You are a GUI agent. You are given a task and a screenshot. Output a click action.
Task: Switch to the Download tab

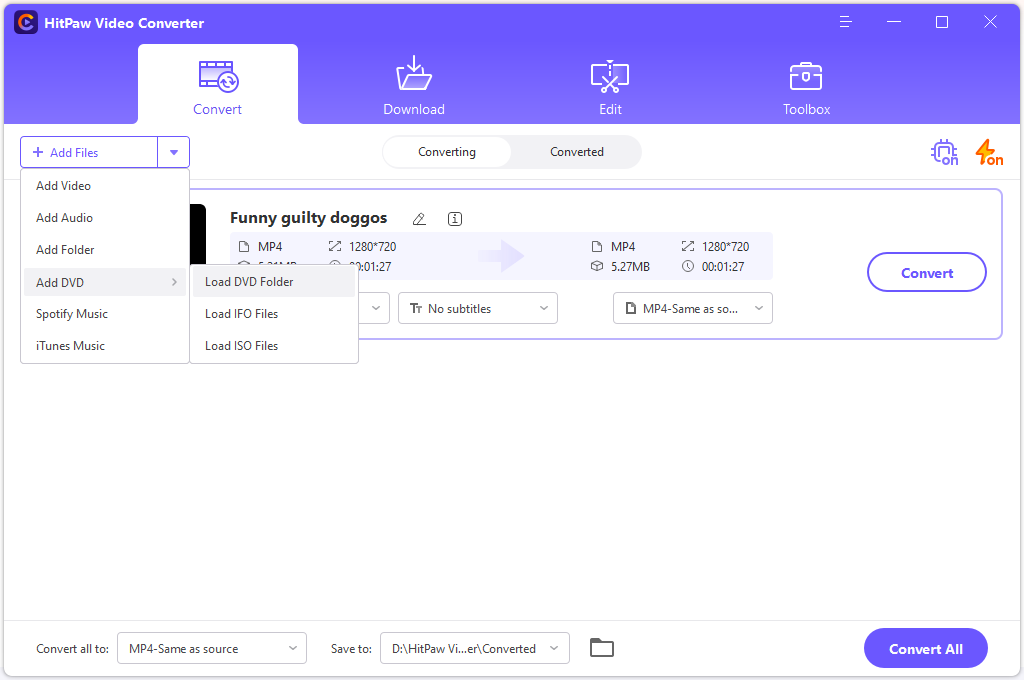(x=414, y=85)
